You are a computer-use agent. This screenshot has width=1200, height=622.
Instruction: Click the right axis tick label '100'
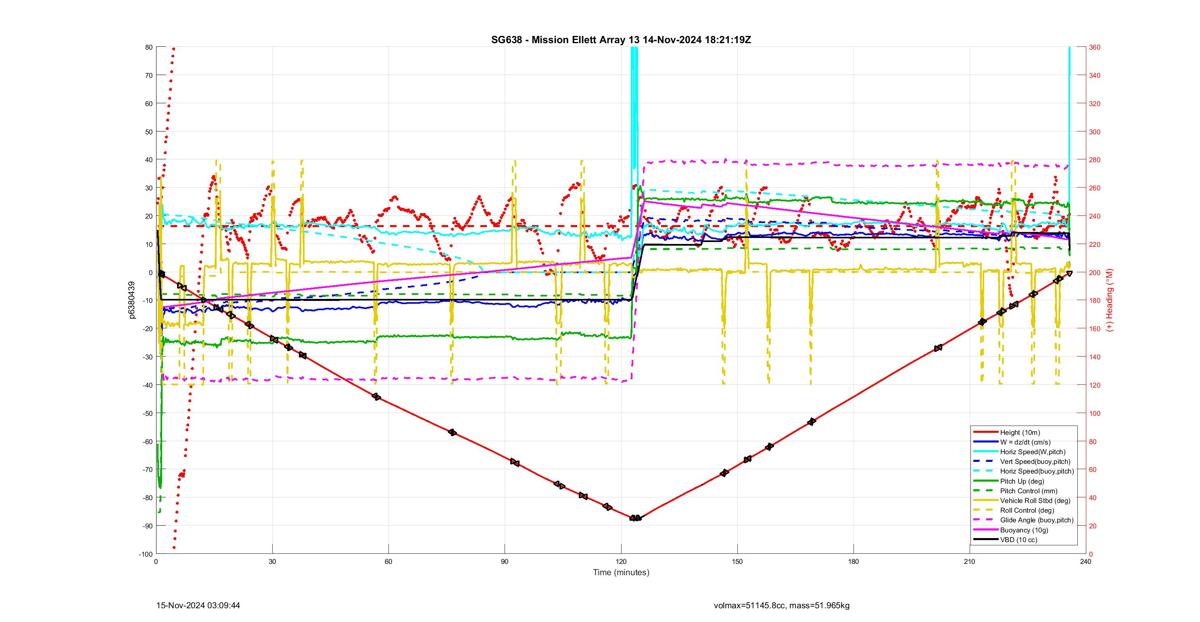tap(1095, 413)
